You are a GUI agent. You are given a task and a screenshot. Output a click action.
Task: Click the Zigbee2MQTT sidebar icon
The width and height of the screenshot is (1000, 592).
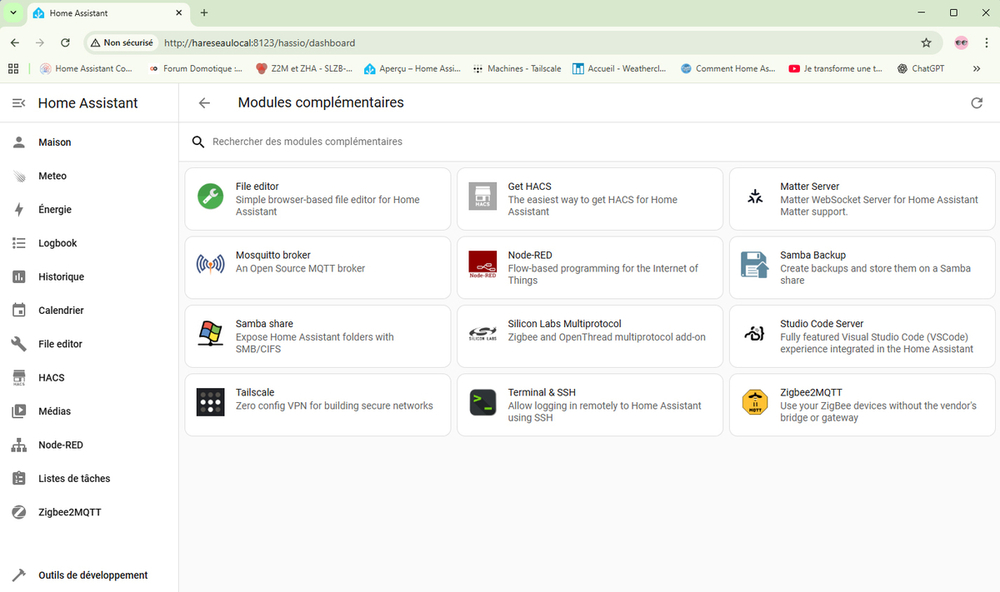pos(19,512)
